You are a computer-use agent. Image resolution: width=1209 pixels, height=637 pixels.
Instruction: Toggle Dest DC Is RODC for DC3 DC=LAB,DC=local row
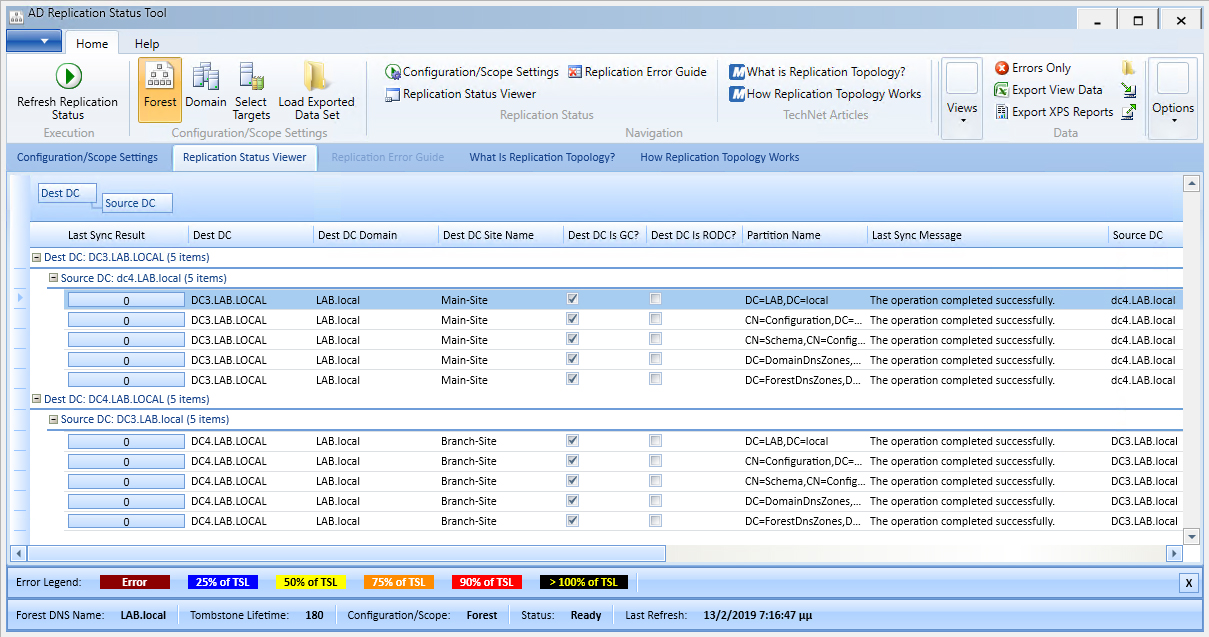point(655,299)
